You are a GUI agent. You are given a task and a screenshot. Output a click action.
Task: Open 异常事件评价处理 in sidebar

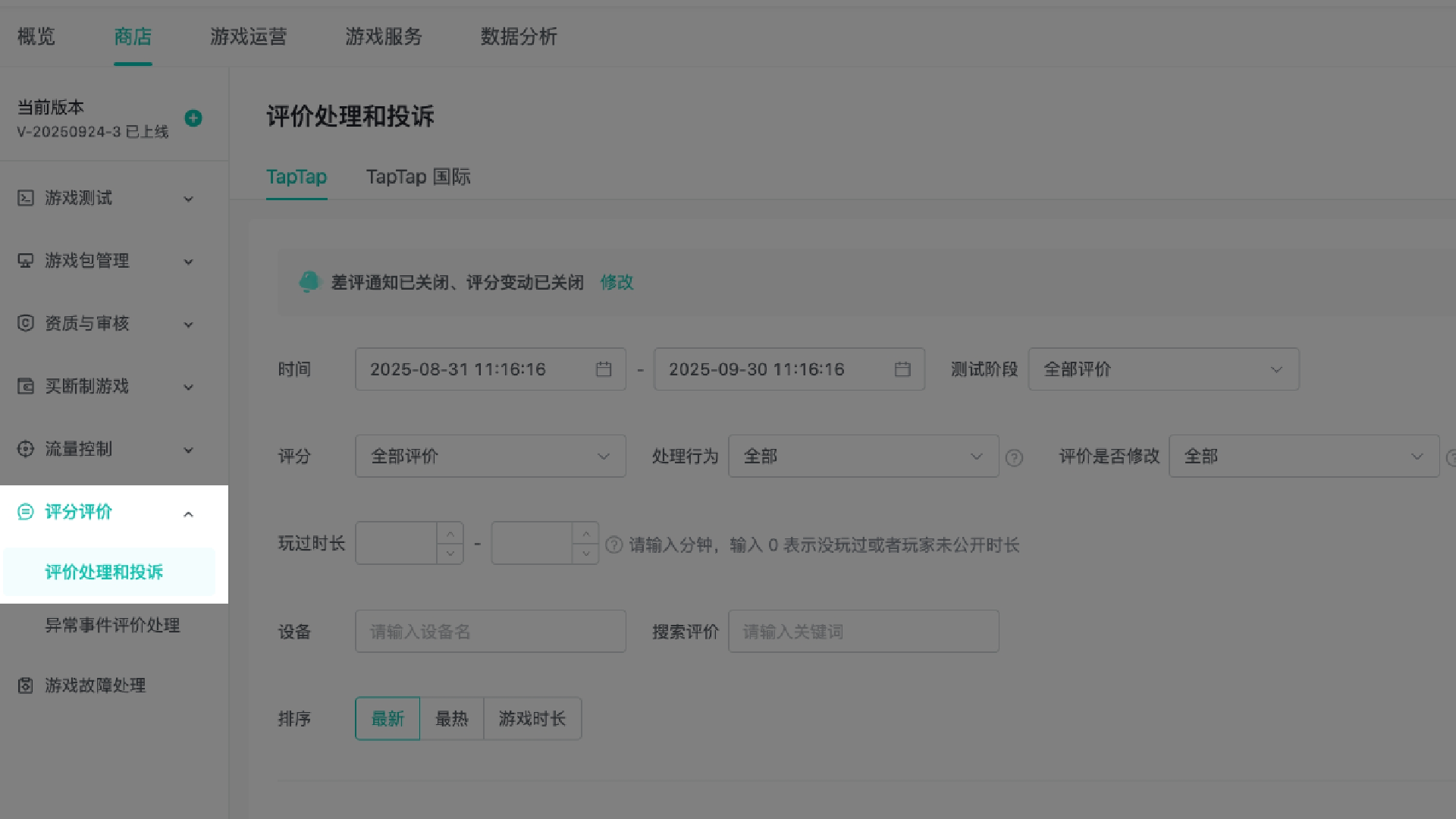tap(112, 626)
